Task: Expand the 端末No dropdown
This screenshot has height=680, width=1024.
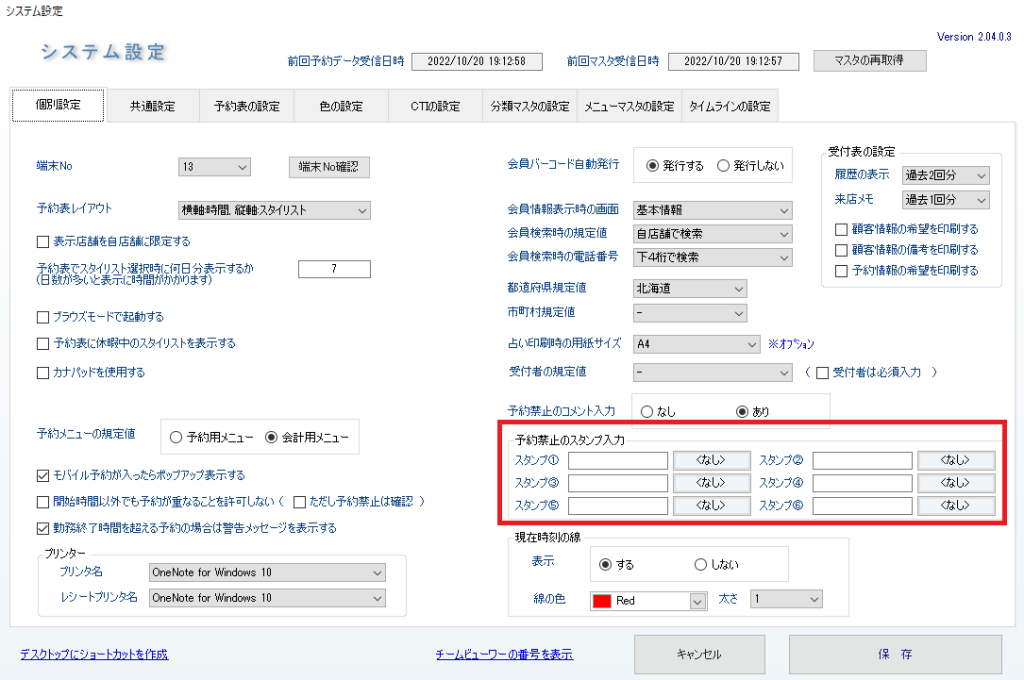Action: 214,166
